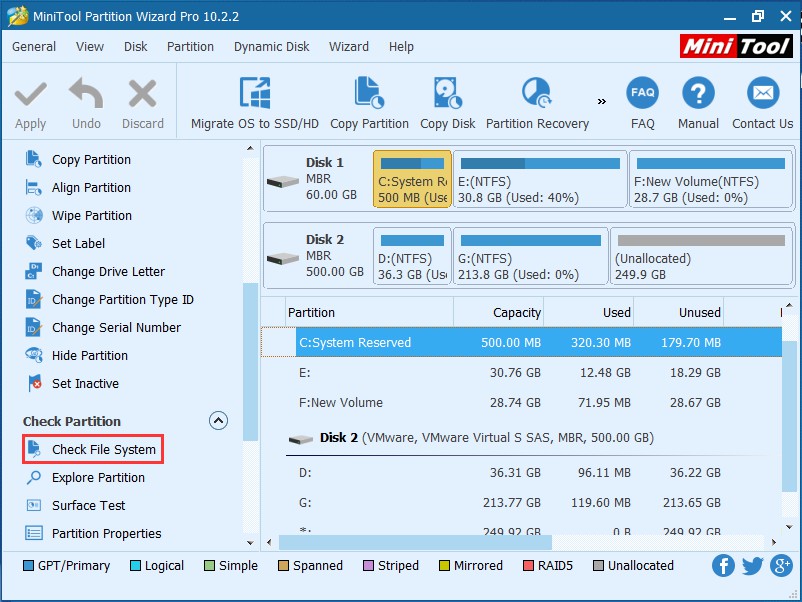This screenshot has height=602, width=802.
Task: Click sidebar scrollbar up arrow
Action: click(250, 149)
